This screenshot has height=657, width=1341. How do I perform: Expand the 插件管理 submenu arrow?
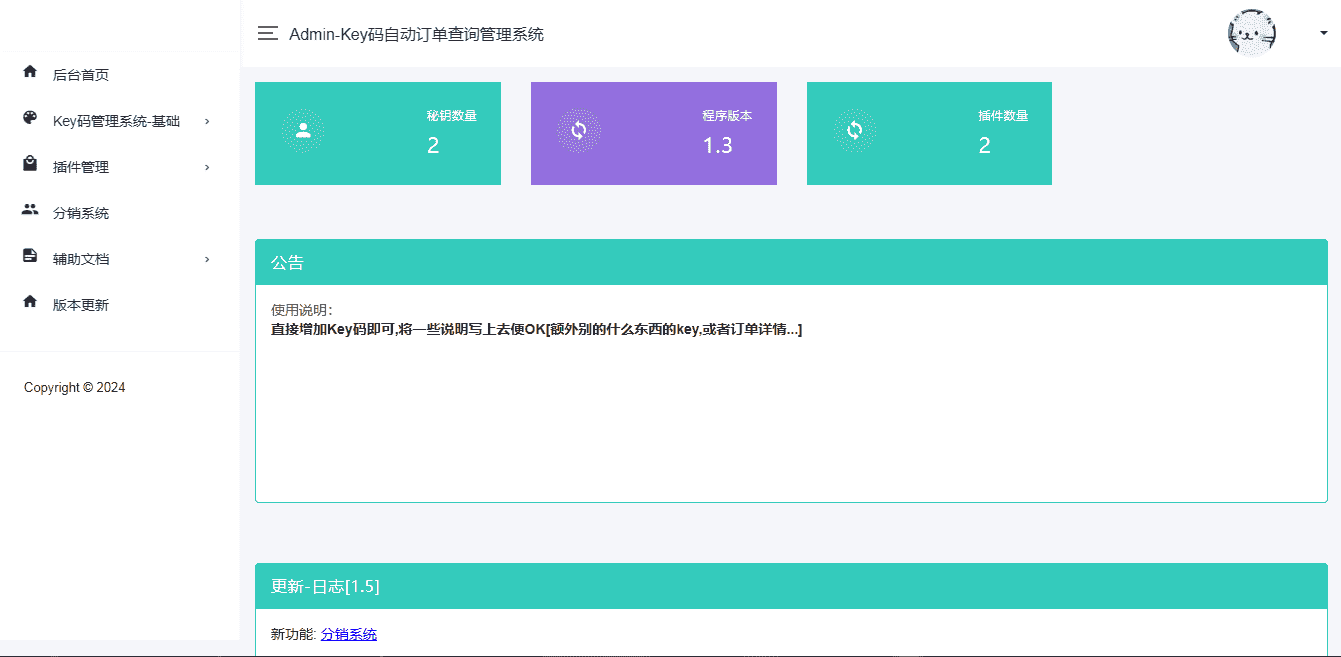pyautogui.click(x=207, y=167)
